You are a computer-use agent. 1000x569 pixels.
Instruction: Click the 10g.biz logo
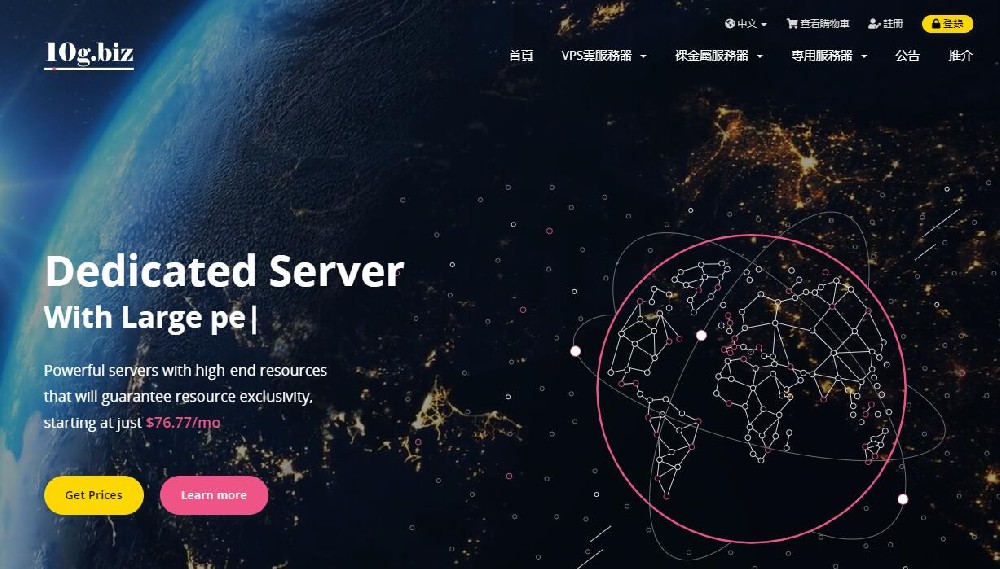coord(89,55)
